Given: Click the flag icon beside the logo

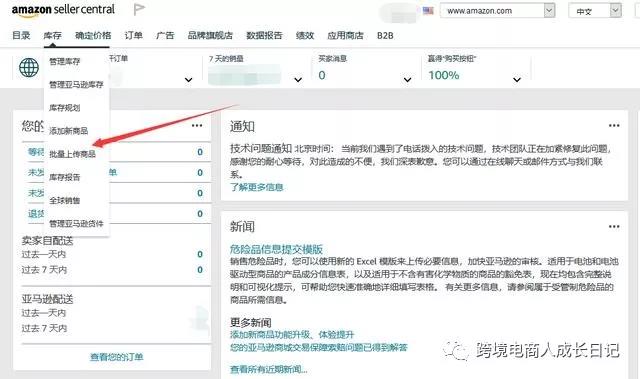Looking at the screenshot, I should pyautogui.click(x=139, y=9).
